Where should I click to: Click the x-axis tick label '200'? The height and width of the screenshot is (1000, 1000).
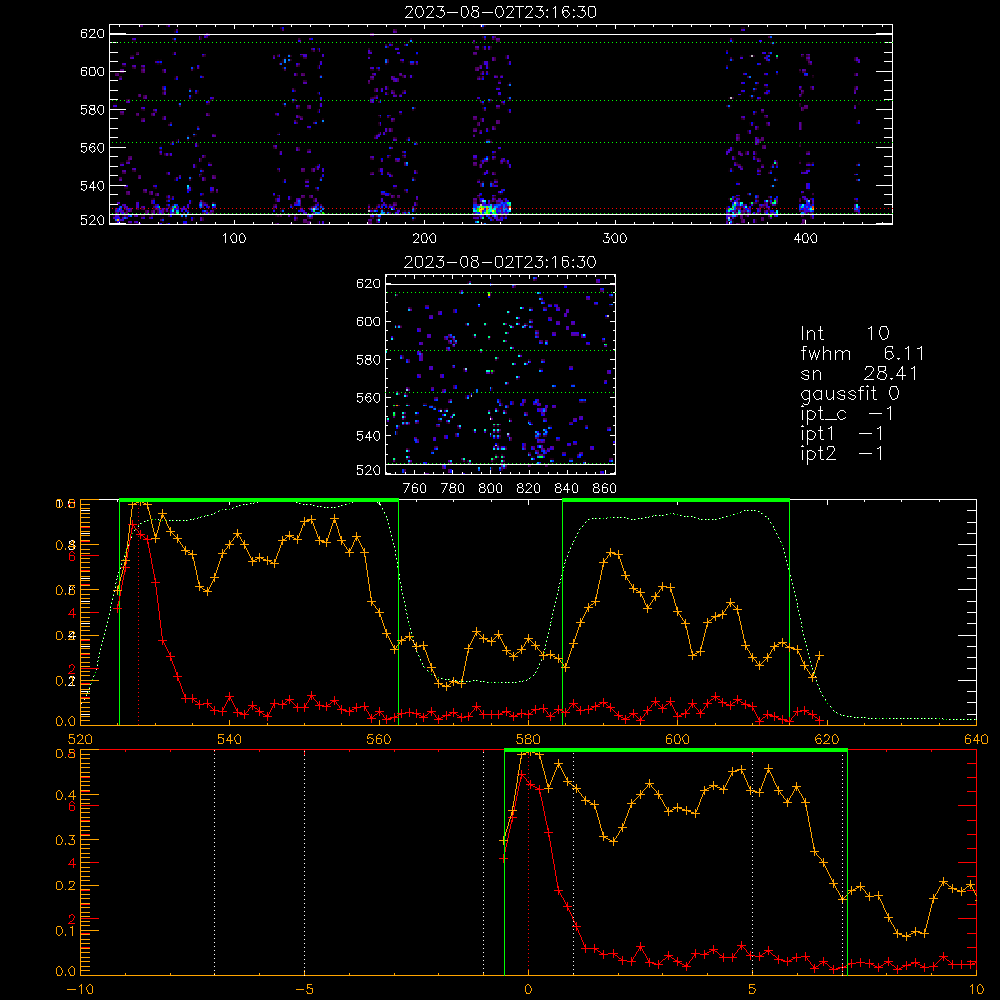(x=424, y=239)
